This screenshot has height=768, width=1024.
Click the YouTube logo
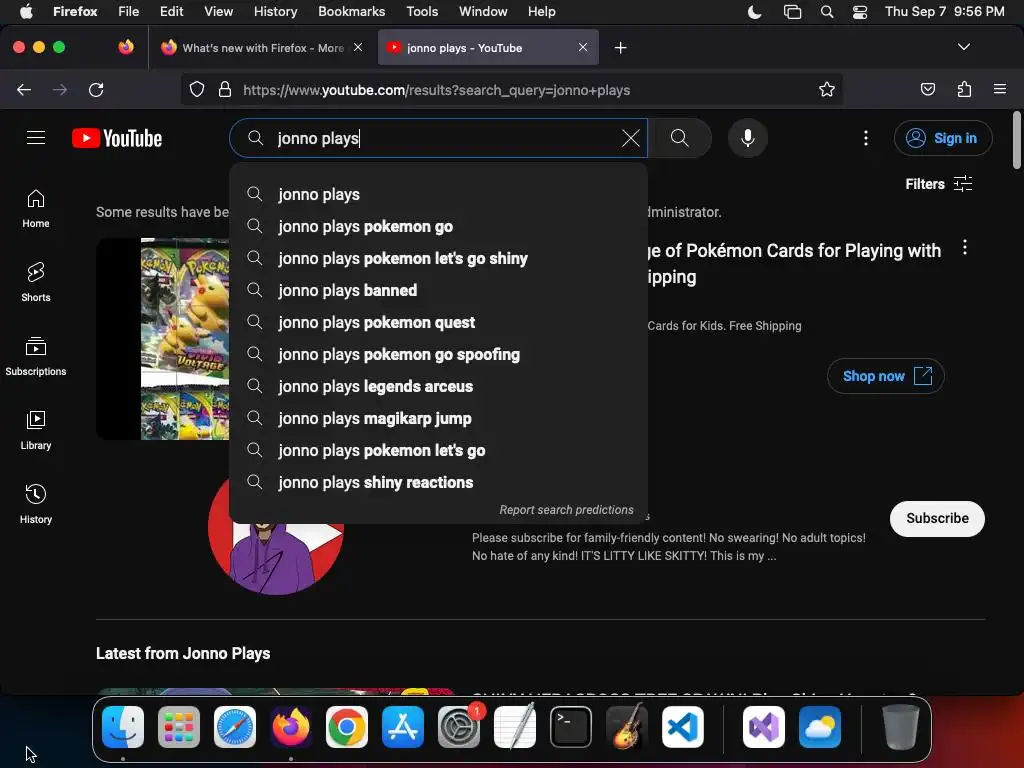117,138
